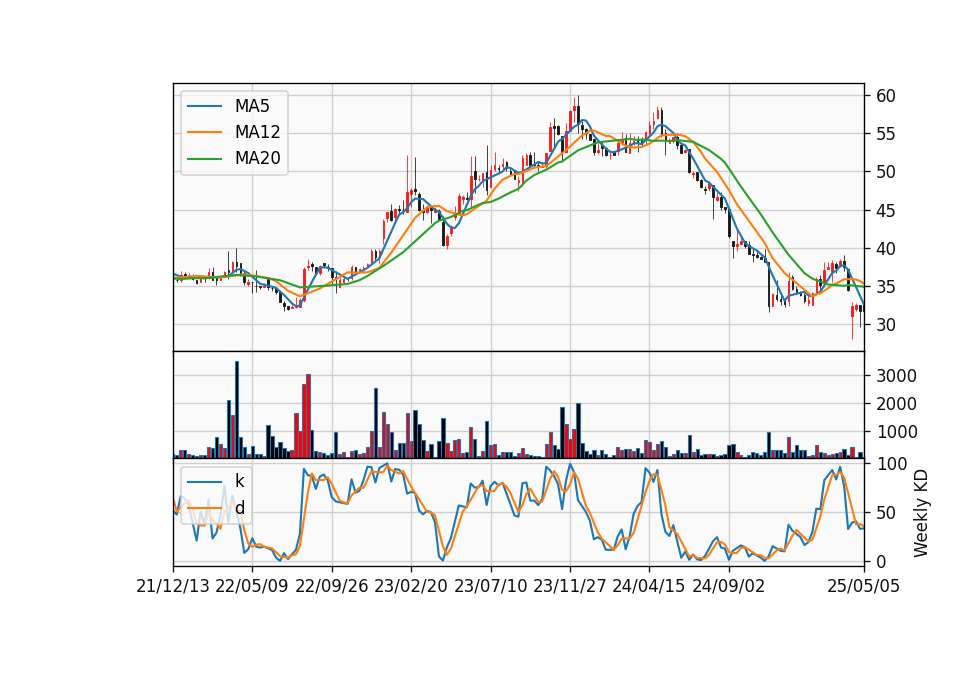Click the 23/02/20 date tick label

(x=411, y=586)
